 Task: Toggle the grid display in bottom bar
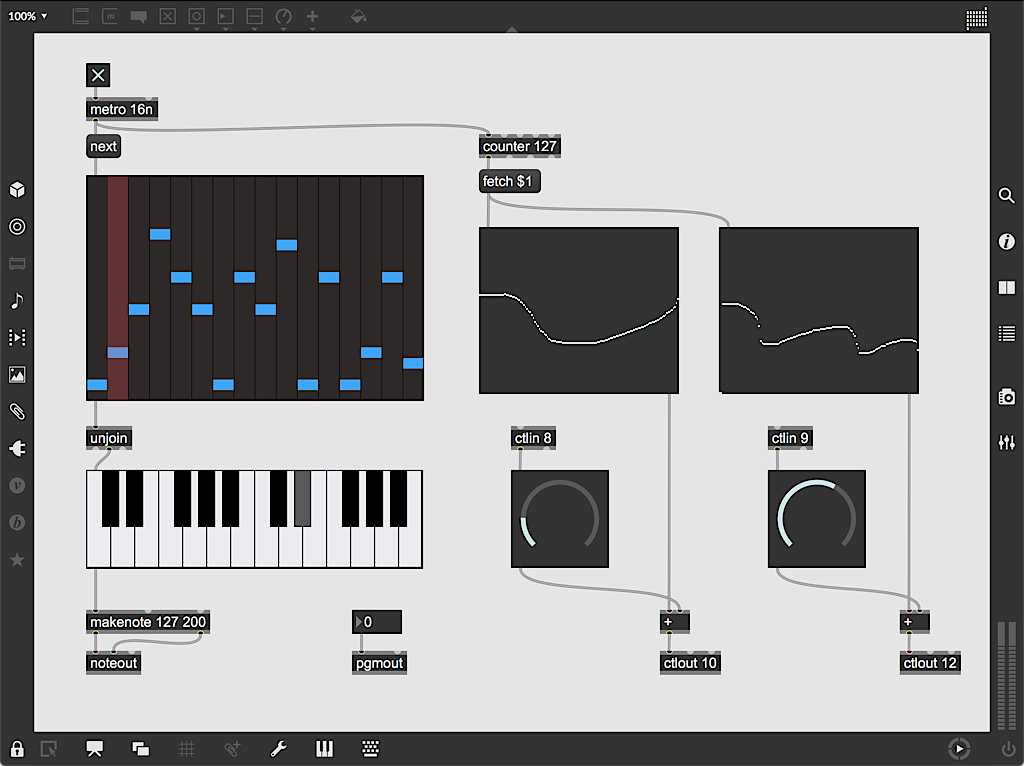tap(187, 748)
